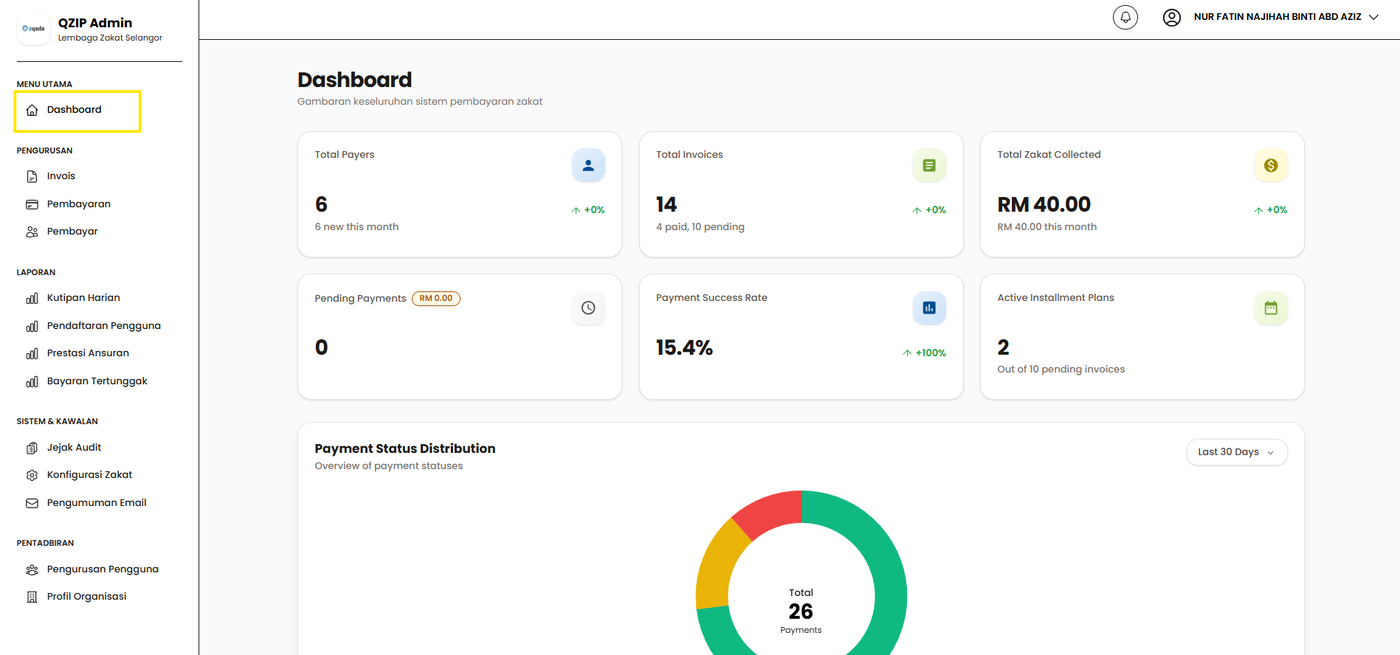Go to Pembayaran in the sidebar
Image resolution: width=1400 pixels, height=655 pixels.
[x=78, y=204]
